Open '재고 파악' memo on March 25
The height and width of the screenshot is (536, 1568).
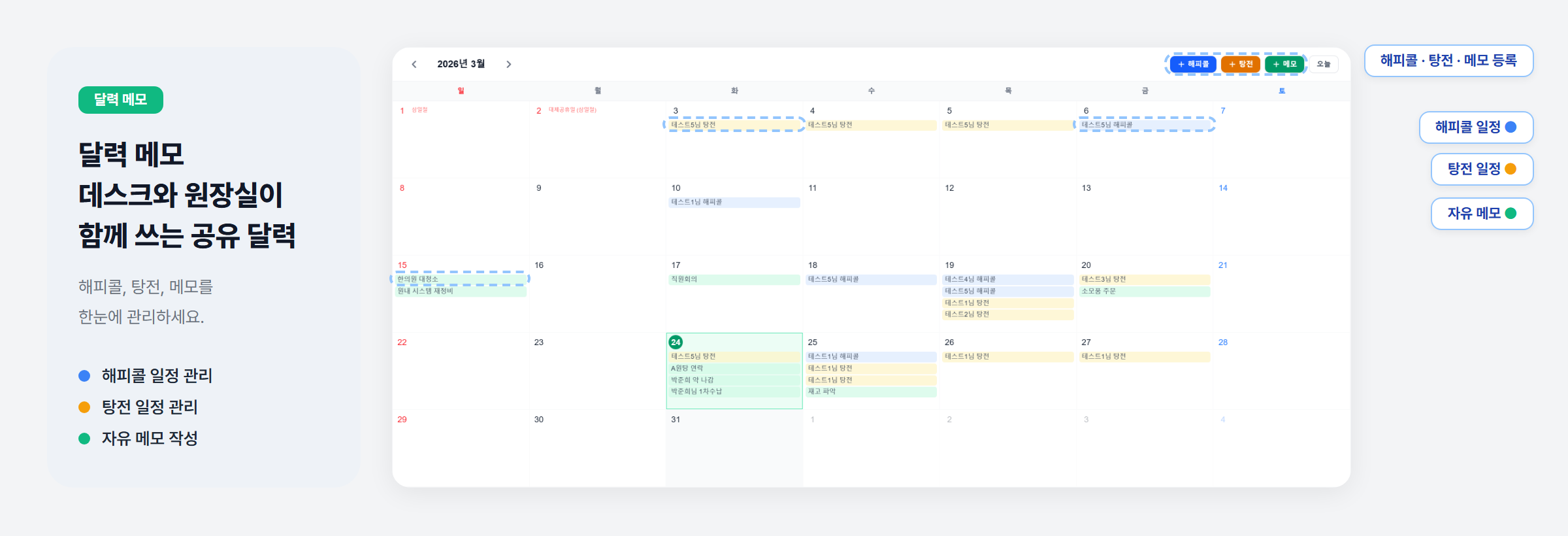click(870, 392)
